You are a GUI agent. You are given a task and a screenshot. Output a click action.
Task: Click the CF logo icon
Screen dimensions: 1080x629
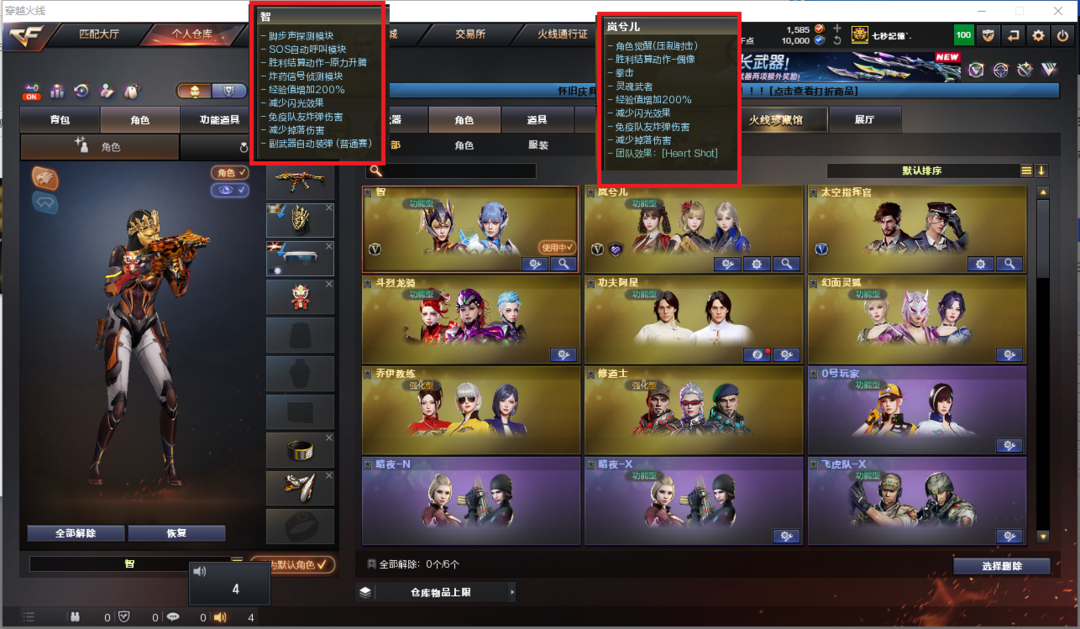tap(27, 36)
